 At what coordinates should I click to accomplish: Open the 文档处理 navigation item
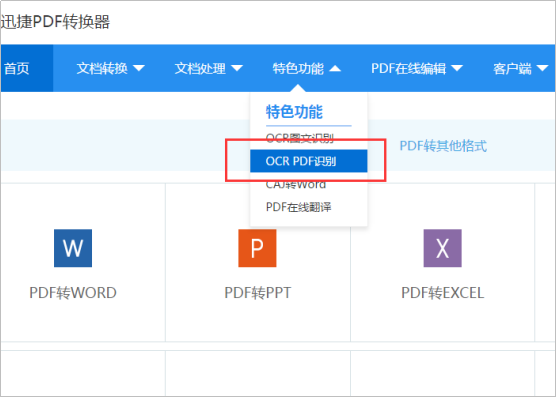point(200,68)
